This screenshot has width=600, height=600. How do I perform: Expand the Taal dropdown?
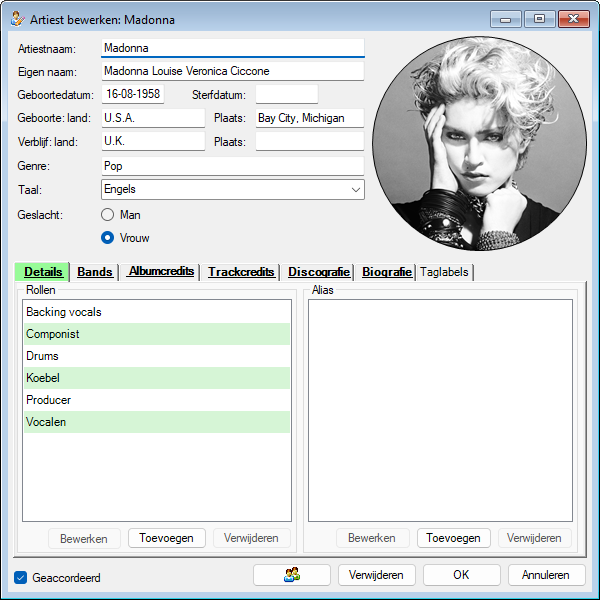click(x=355, y=189)
